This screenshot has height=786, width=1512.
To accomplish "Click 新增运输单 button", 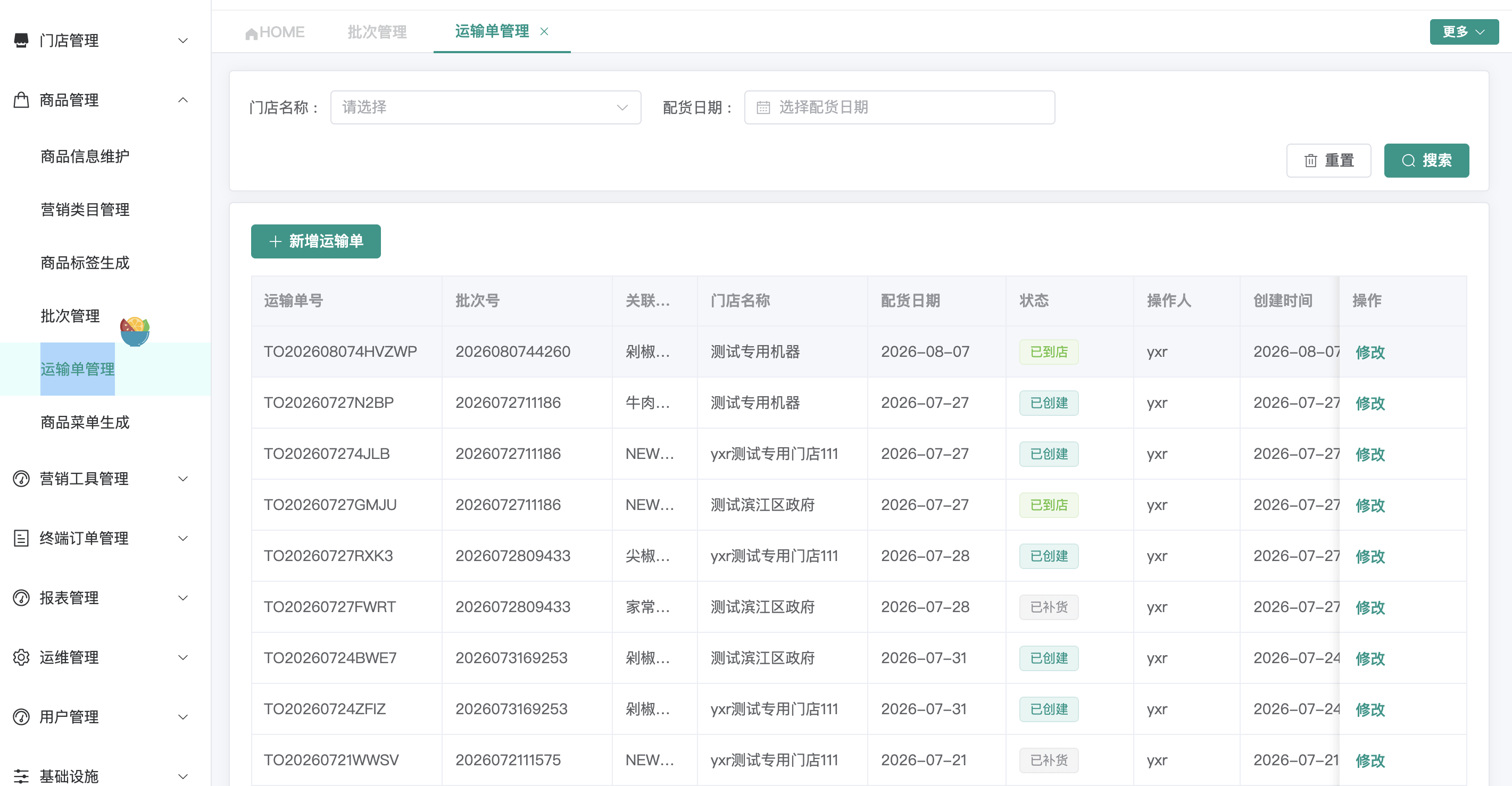I will pos(316,241).
